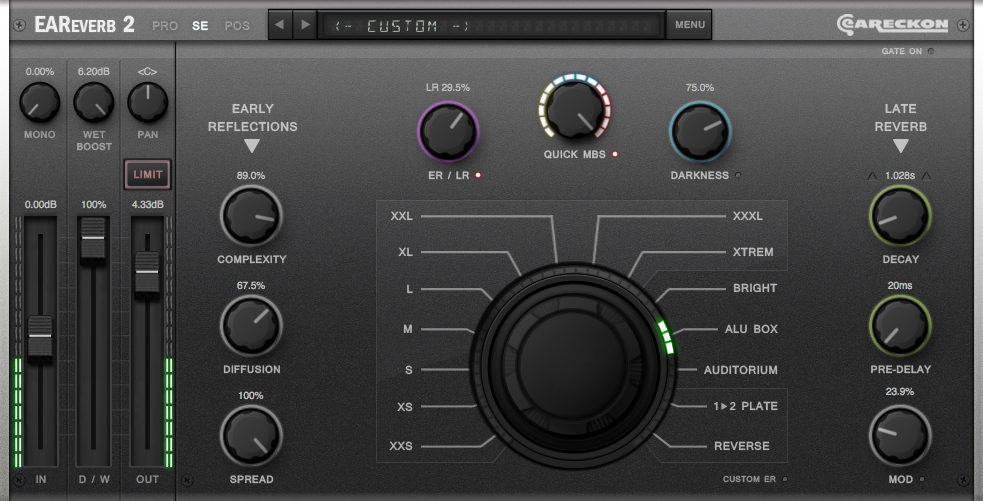
Task: Toggle the DARKNESS indicator dot
Action: click(737, 176)
